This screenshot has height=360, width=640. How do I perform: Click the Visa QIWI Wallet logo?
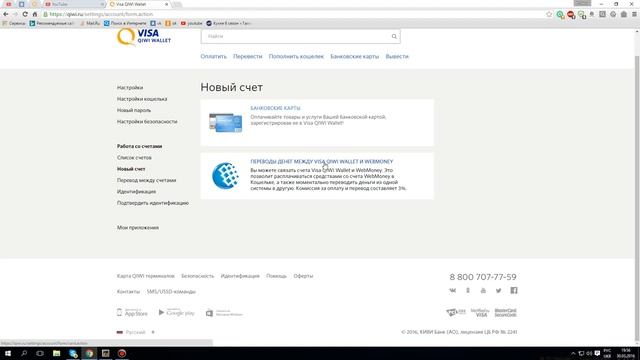(144, 37)
